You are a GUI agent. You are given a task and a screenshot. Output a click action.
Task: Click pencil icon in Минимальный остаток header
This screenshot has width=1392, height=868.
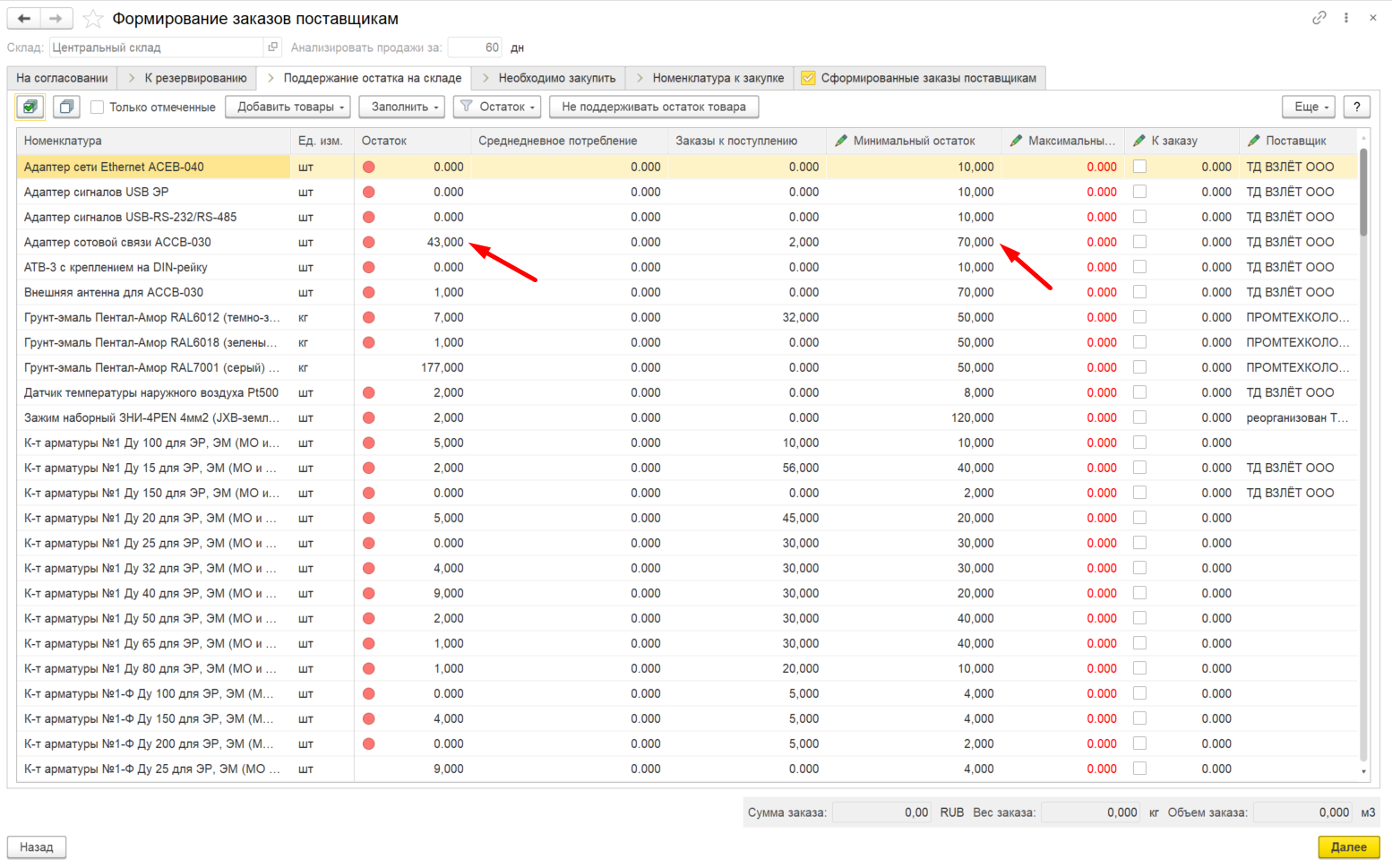840,141
